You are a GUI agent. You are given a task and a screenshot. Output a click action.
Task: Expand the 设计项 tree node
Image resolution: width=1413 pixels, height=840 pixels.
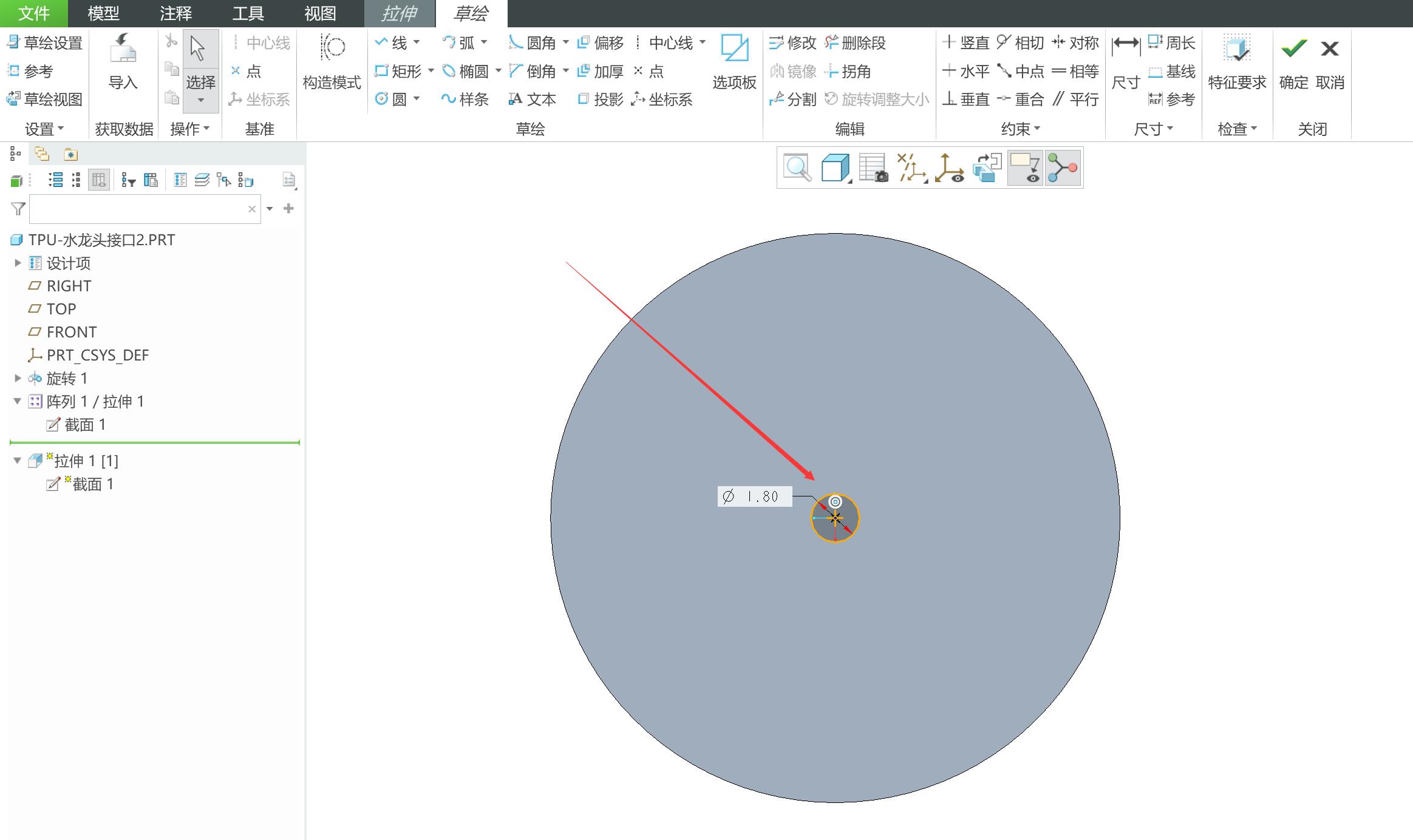coord(18,263)
